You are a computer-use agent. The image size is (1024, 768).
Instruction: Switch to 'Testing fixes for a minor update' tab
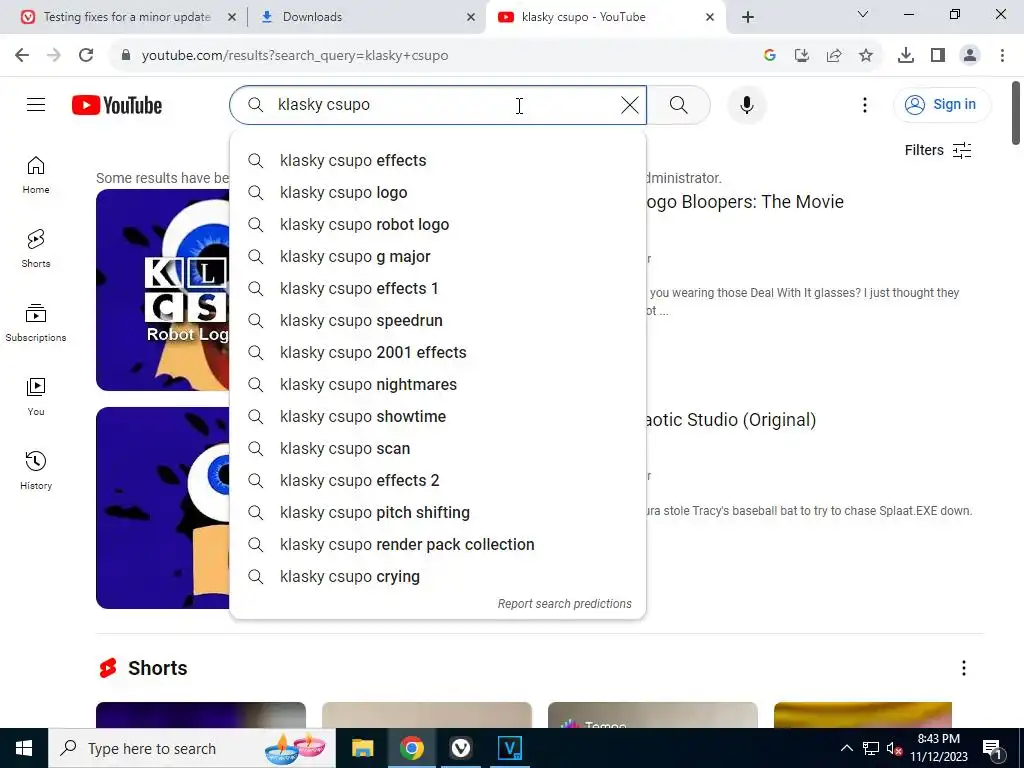coord(127,17)
